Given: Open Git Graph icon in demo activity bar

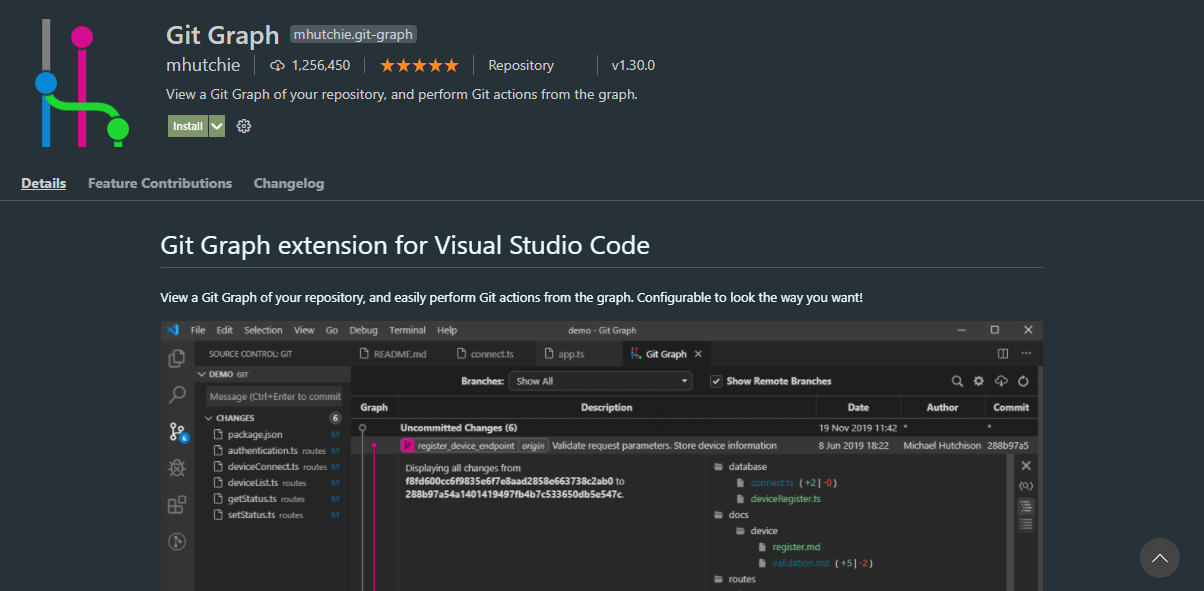Looking at the screenshot, I should 177,541.
